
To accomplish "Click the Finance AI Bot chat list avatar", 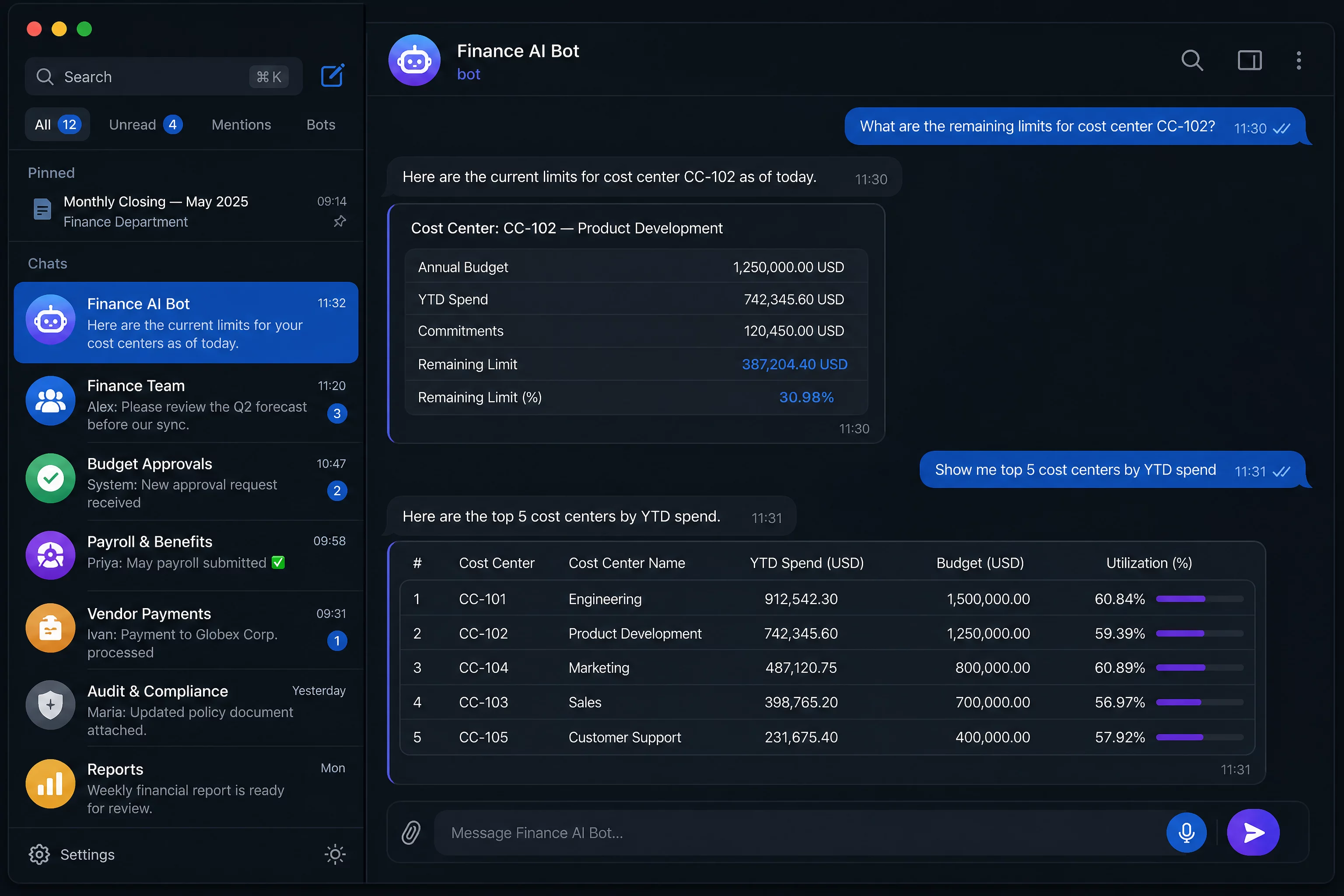I will point(50,319).
